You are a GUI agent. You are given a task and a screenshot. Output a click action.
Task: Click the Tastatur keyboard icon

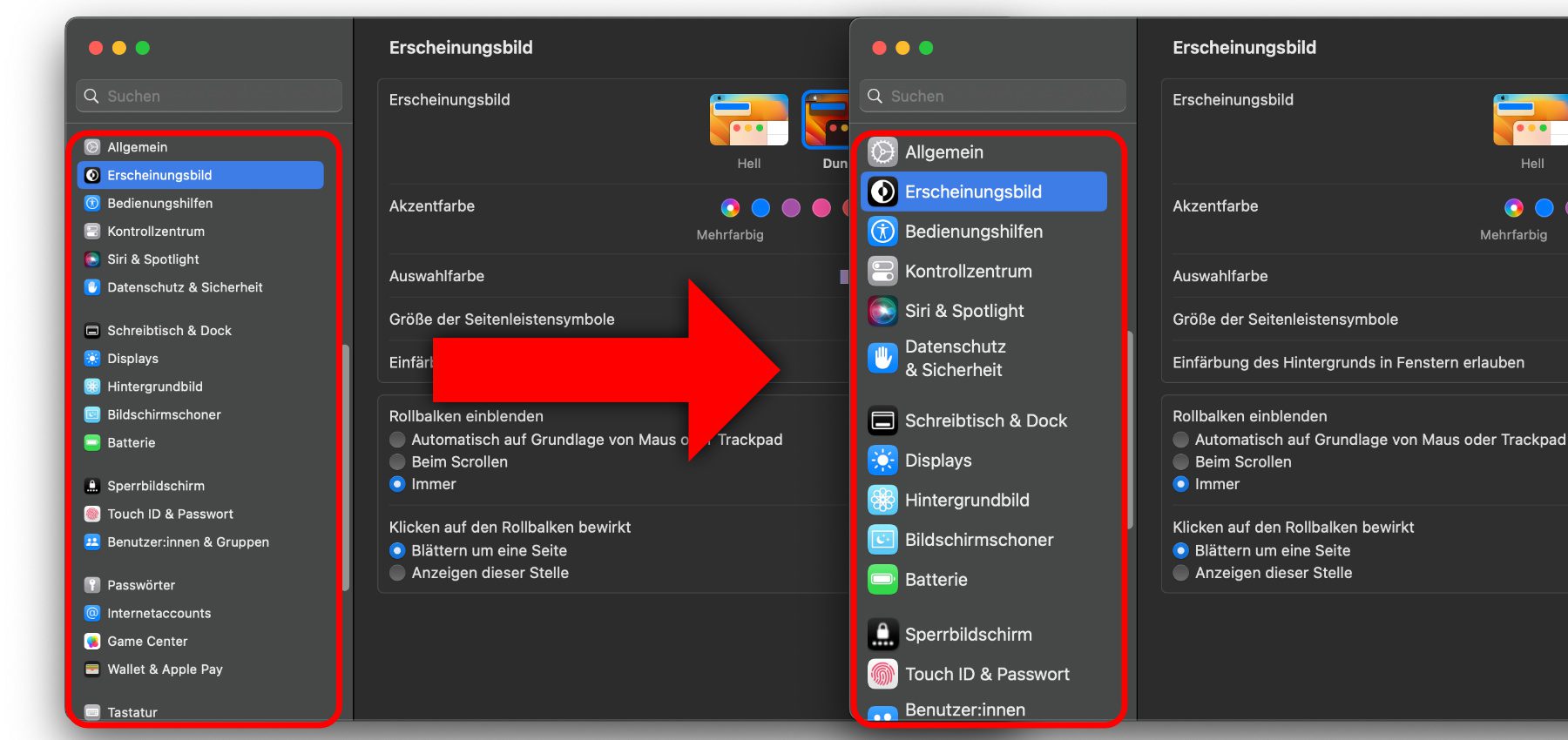tap(92, 712)
